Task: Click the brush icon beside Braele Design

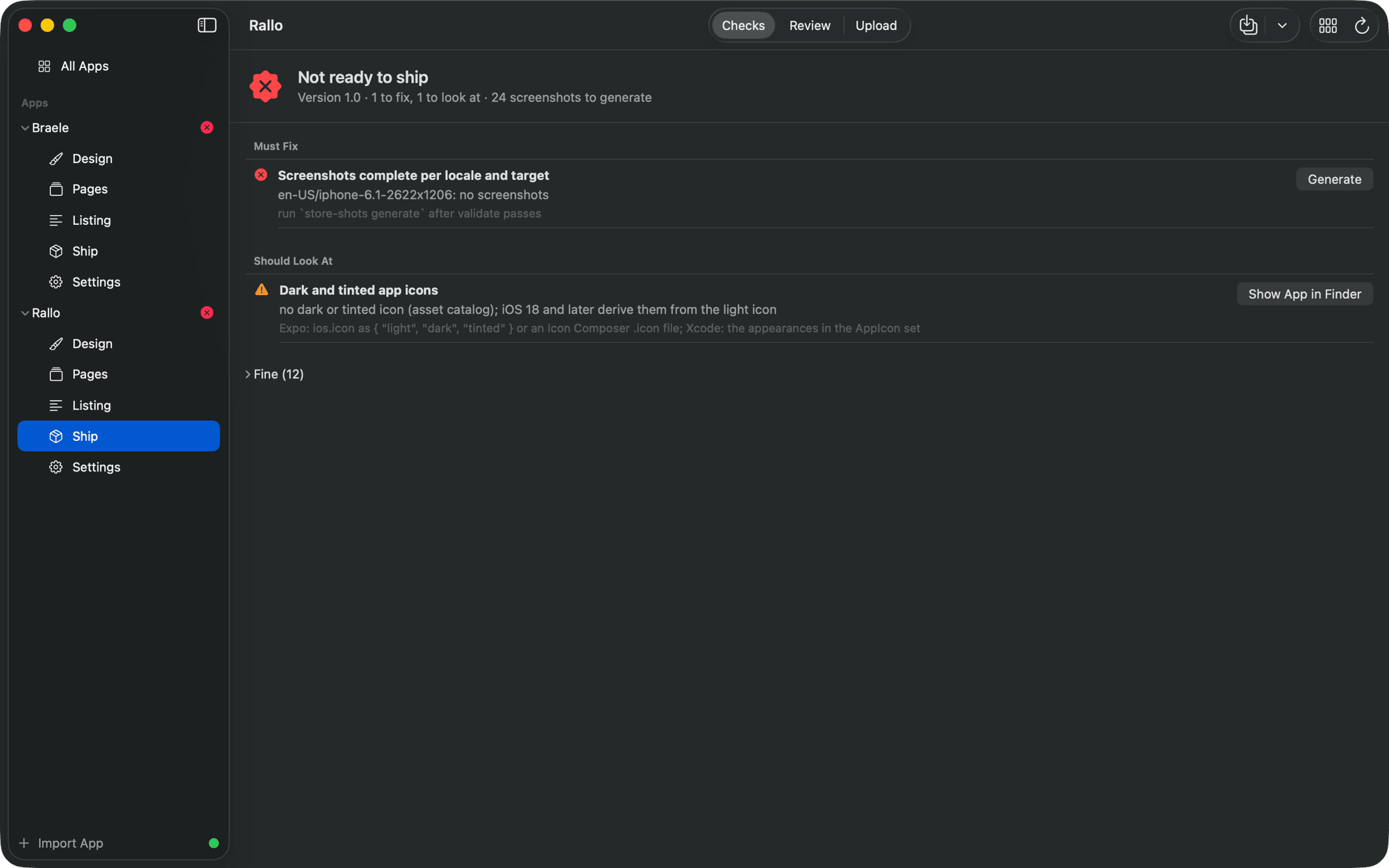Action: [x=56, y=158]
